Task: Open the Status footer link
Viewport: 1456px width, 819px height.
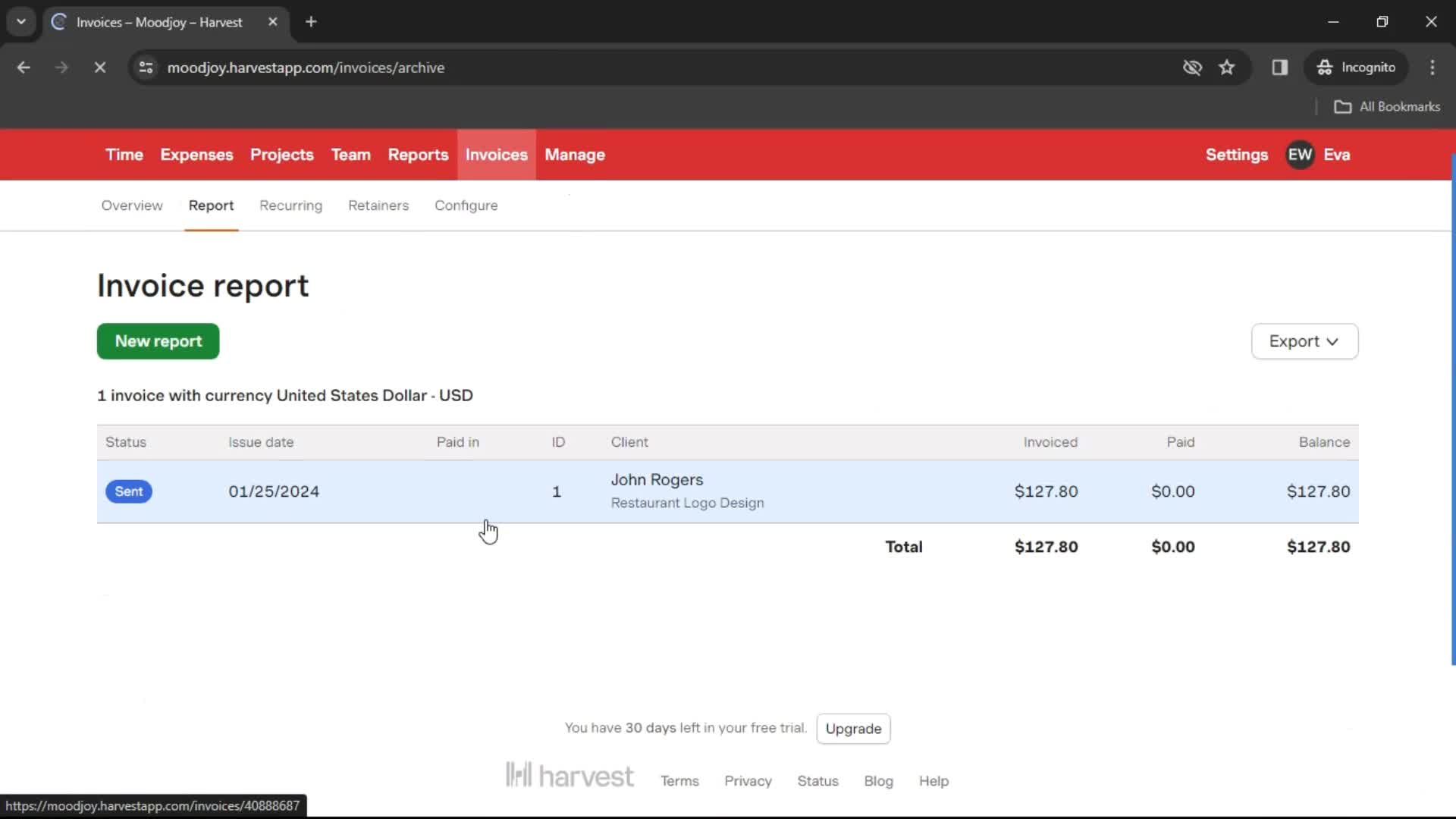Action: [817, 781]
